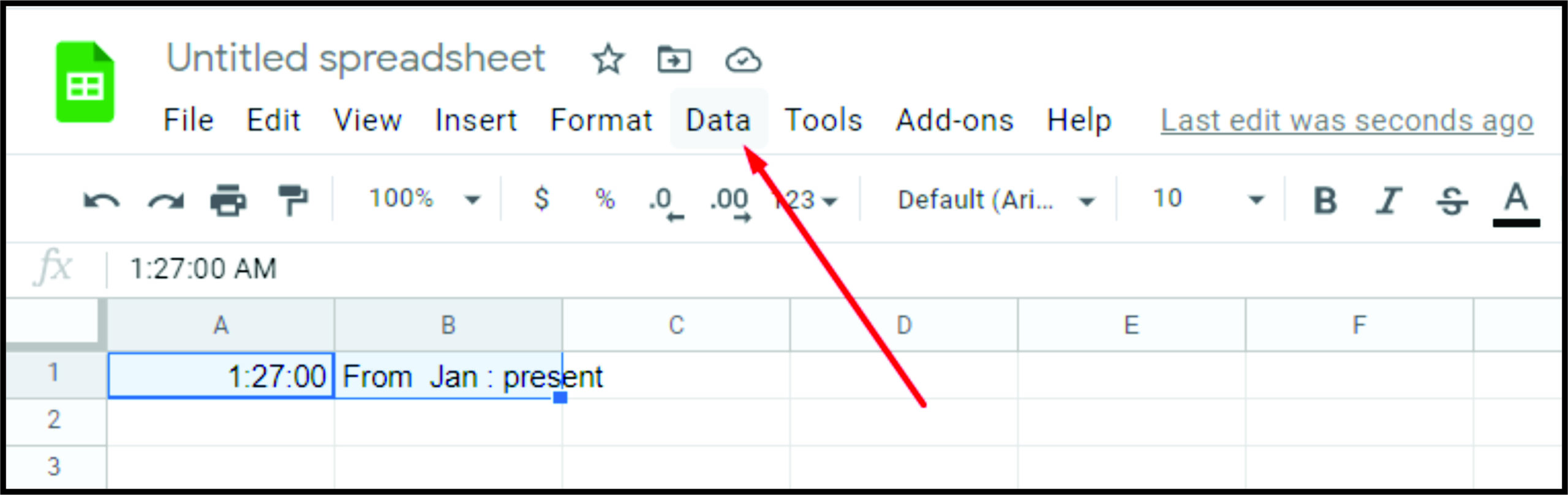
Task: Format as percent
Action: pyautogui.click(x=605, y=199)
